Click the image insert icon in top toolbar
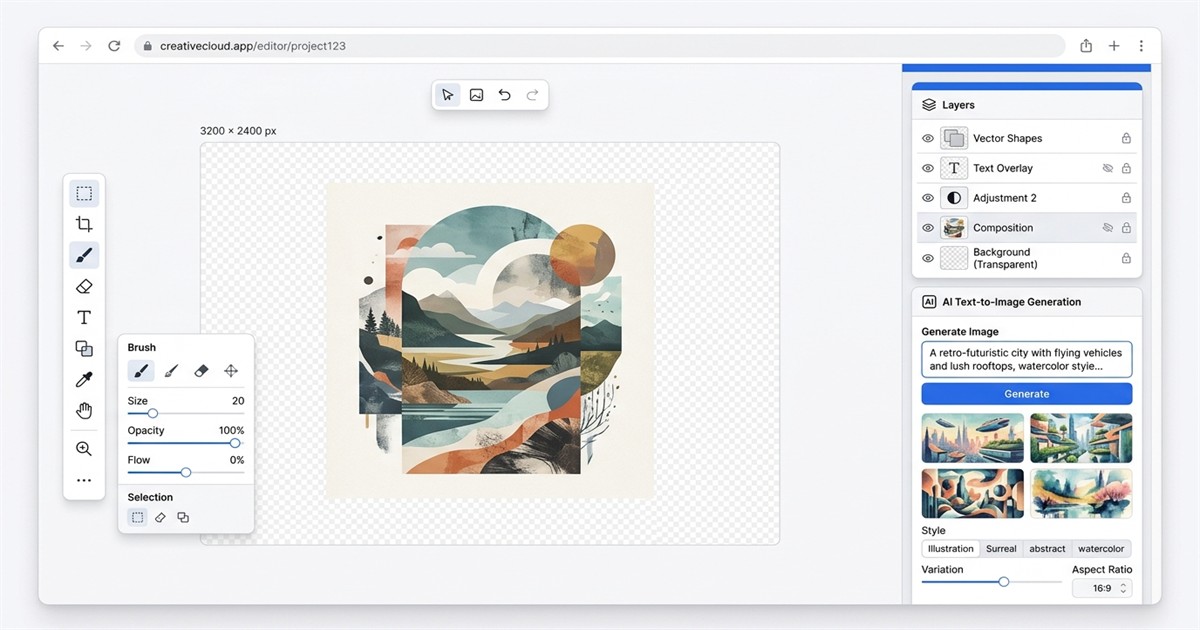1200x630 pixels. tap(476, 95)
